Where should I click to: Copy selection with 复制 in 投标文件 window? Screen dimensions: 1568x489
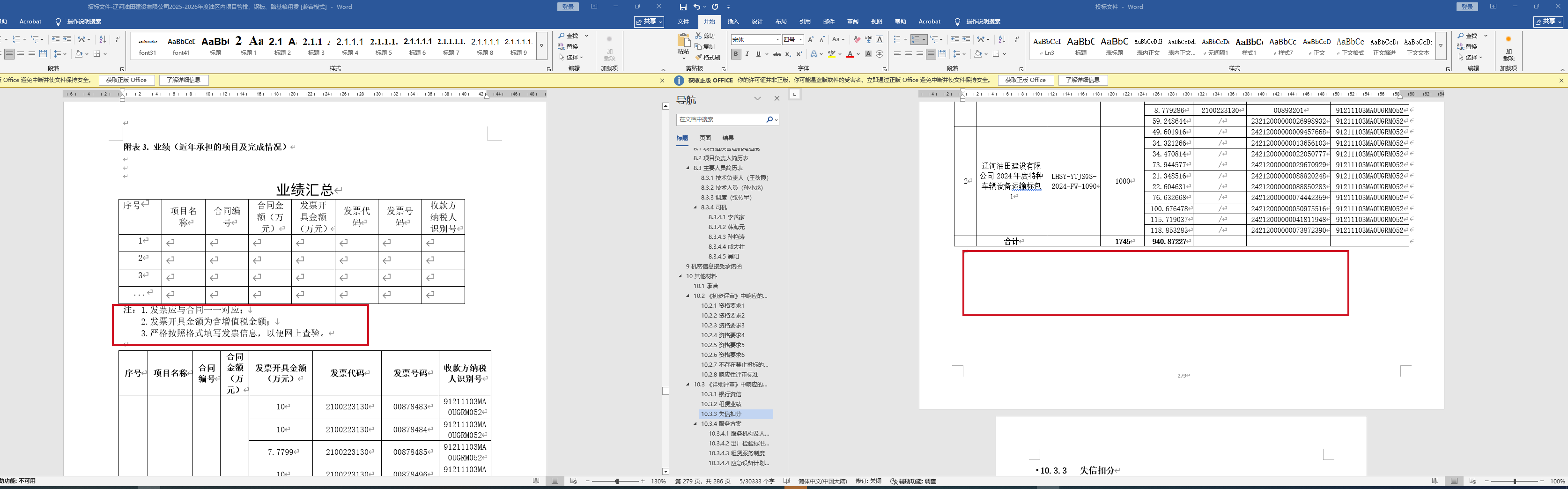(x=705, y=46)
